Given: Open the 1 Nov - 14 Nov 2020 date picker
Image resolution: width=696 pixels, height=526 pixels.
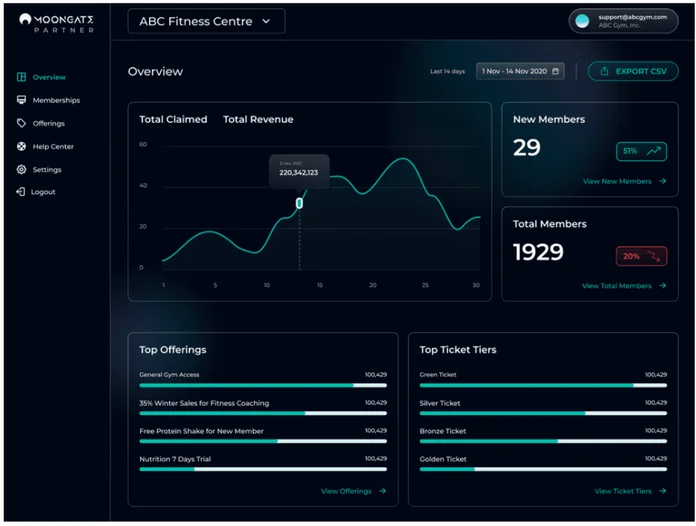Looking at the screenshot, I should [520, 71].
